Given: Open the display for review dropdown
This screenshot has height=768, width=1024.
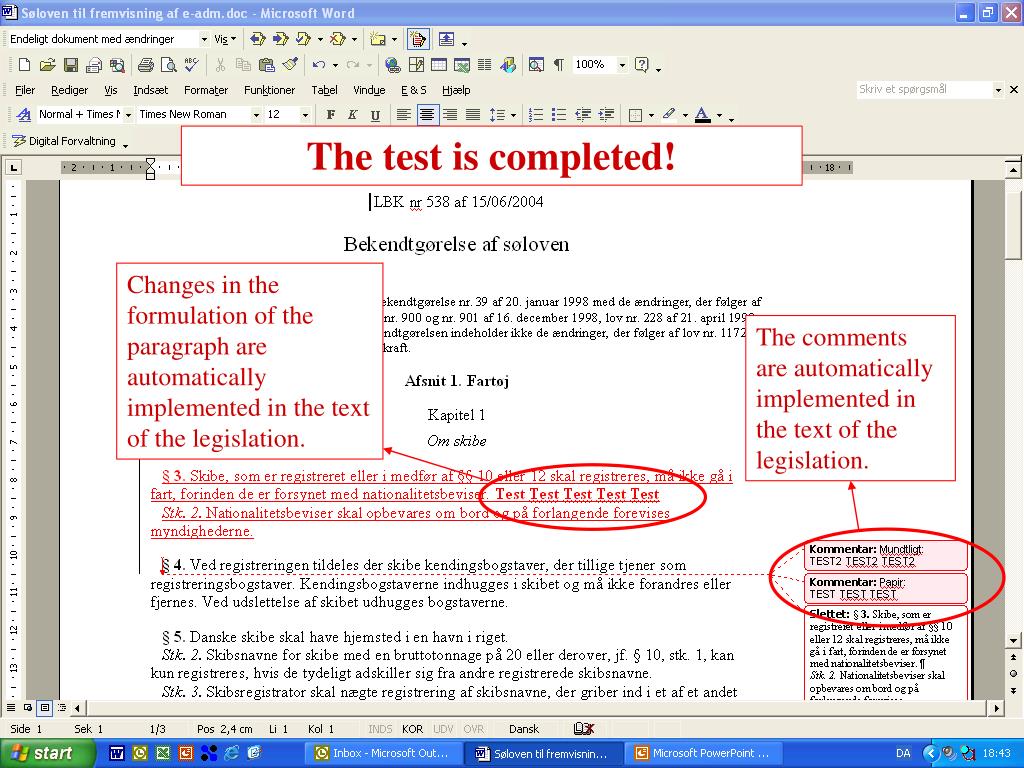Looking at the screenshot, I should (x=204, y=39).
